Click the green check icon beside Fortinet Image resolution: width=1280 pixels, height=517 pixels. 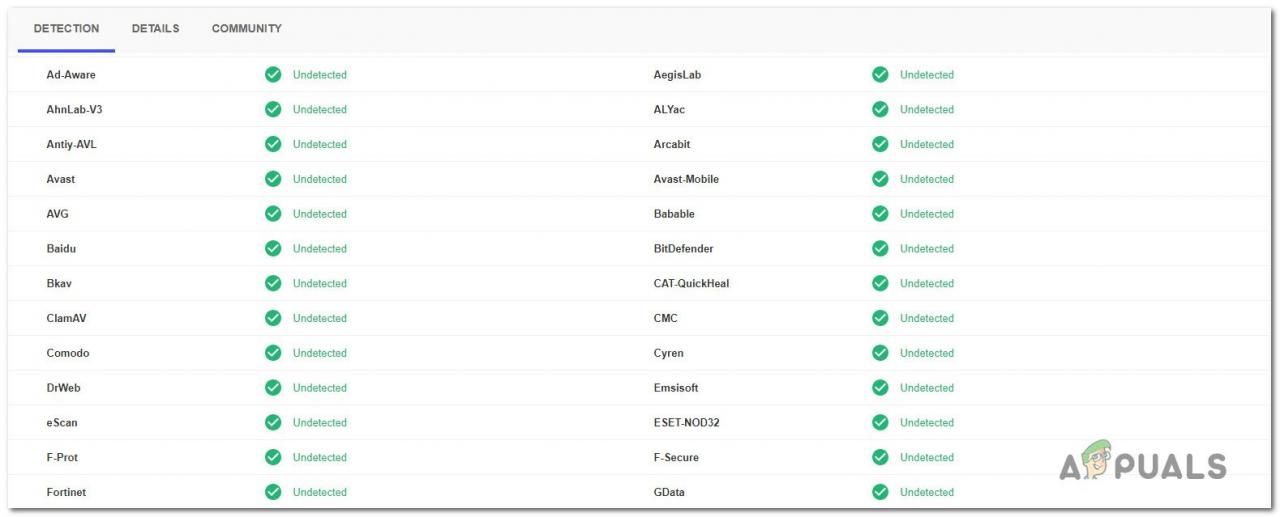[x=273, y=492]
